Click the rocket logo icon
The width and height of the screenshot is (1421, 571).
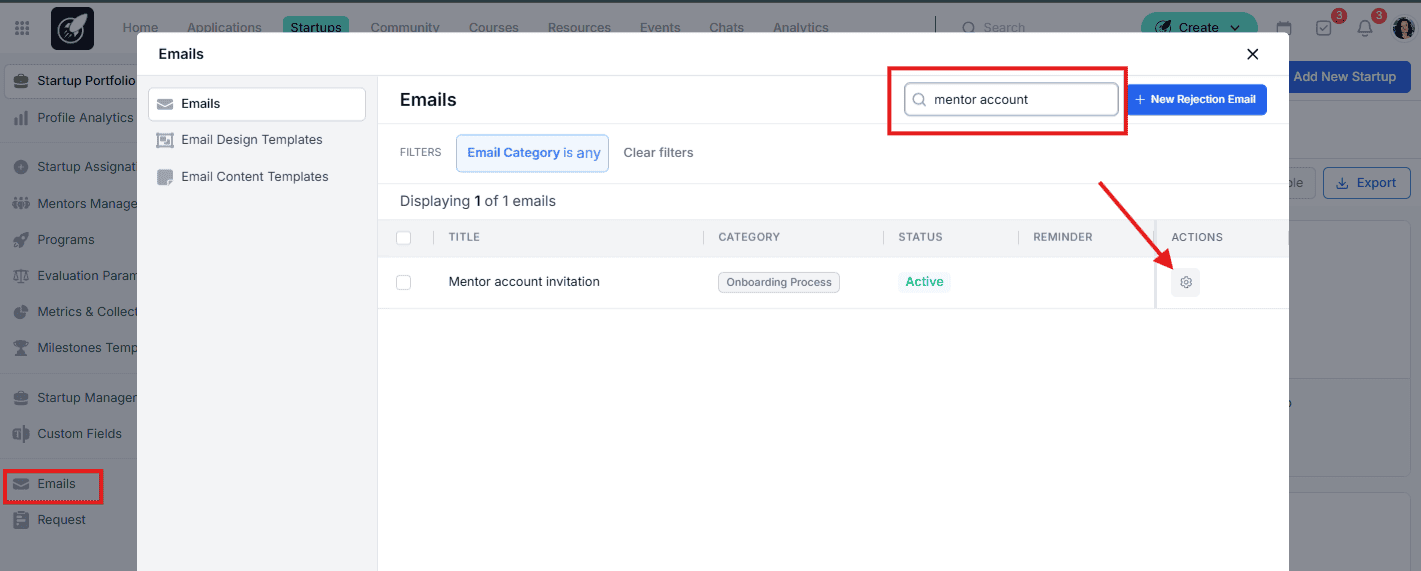[72, 28]
